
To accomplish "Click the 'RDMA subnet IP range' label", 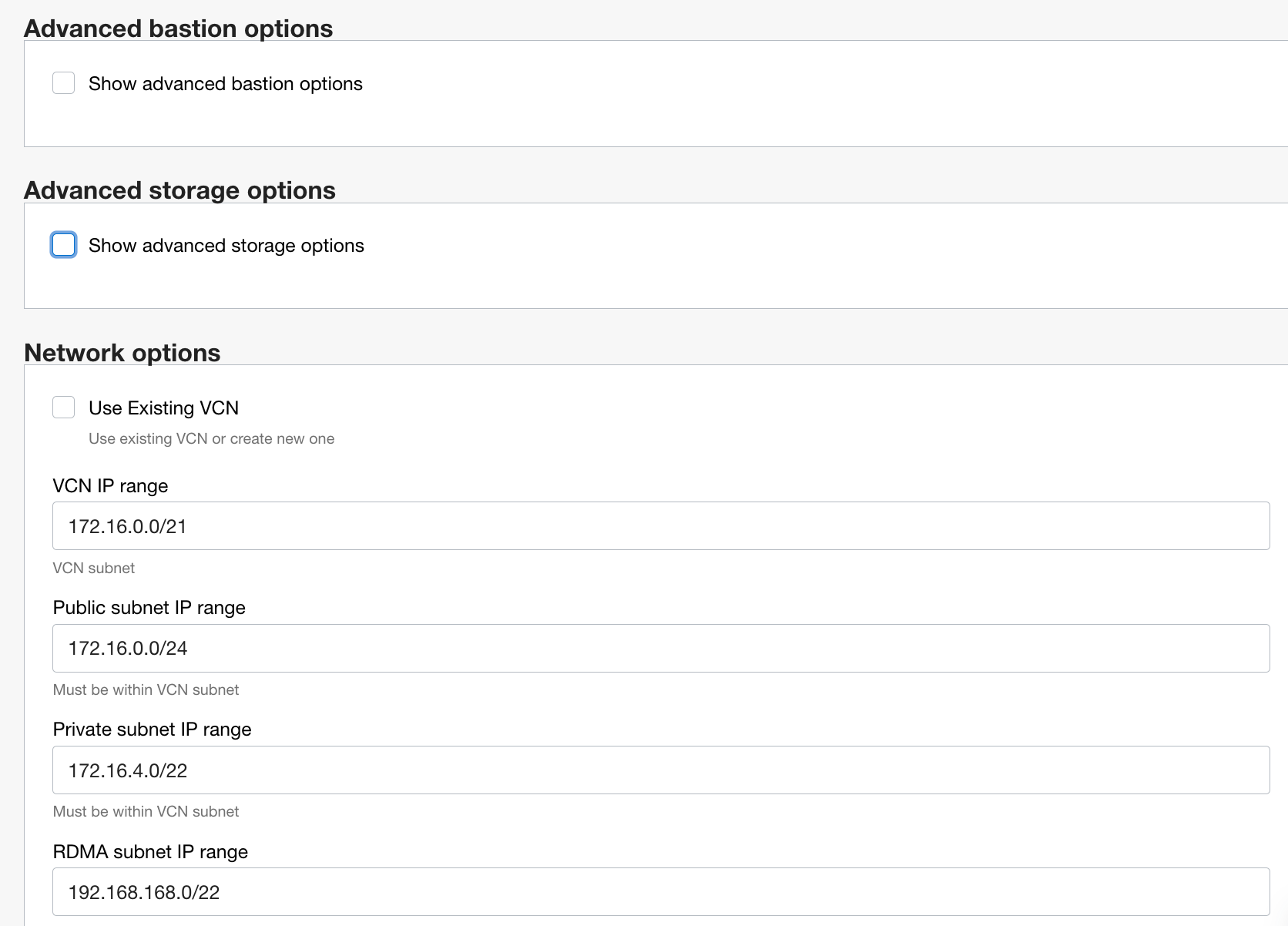I will click(x=151, y=851).
